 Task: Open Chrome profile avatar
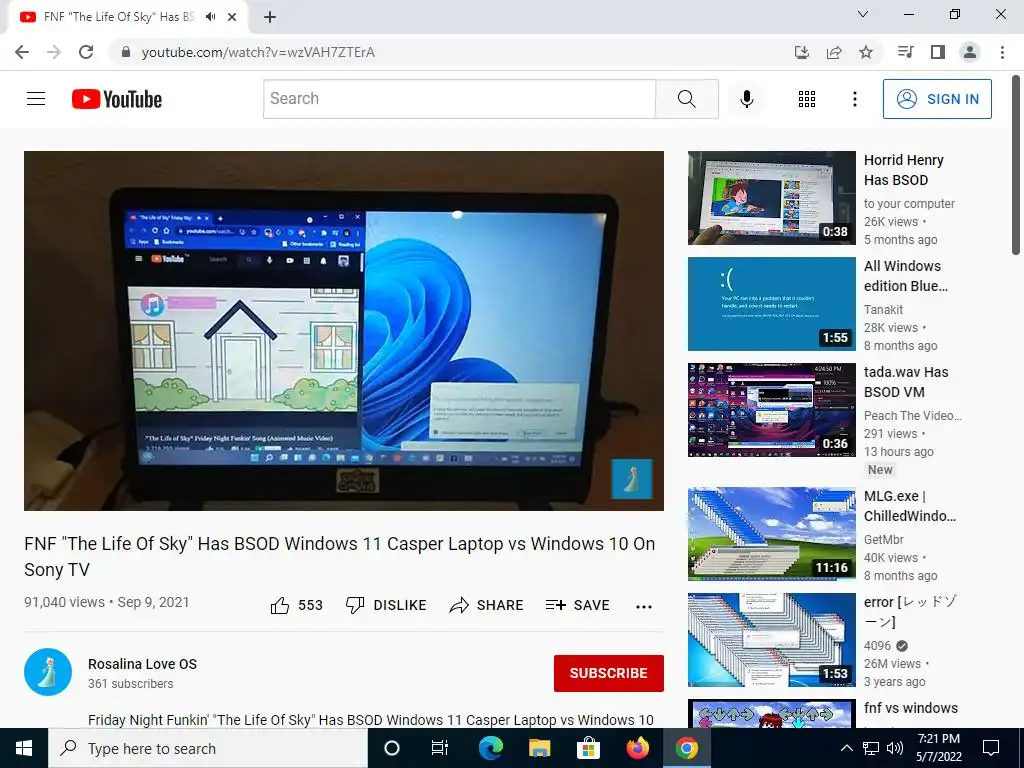coord(969,52)
